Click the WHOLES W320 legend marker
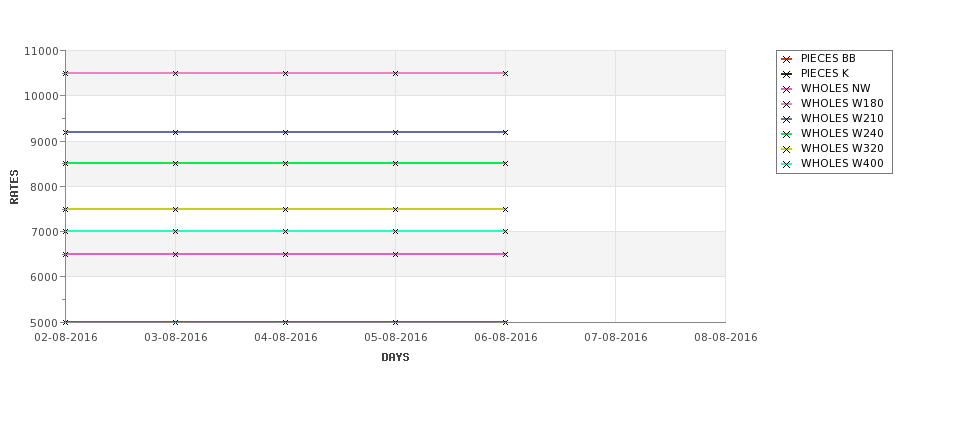Screen dimensions: 975x429 [x=787, y=149]
